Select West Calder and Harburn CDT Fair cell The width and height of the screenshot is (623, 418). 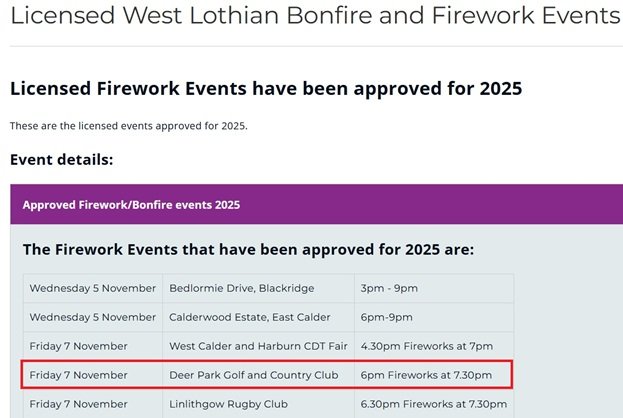[257, 346]
